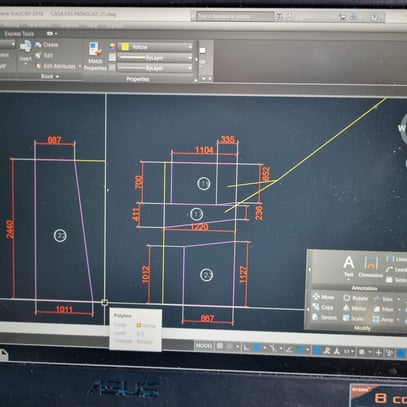Select the Scale tool

tap(354, 318)
